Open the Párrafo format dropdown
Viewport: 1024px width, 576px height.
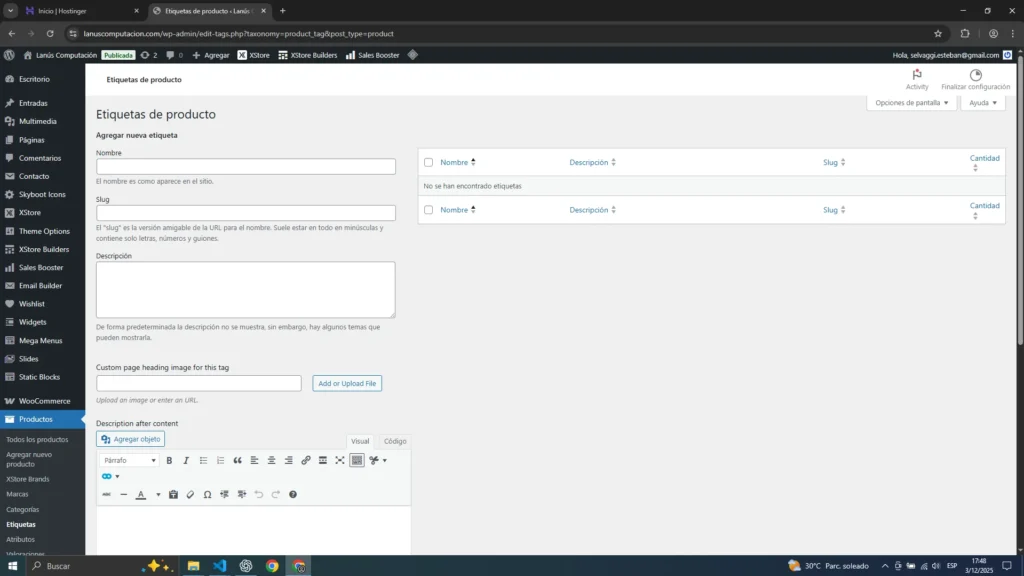tap(130, 460)
